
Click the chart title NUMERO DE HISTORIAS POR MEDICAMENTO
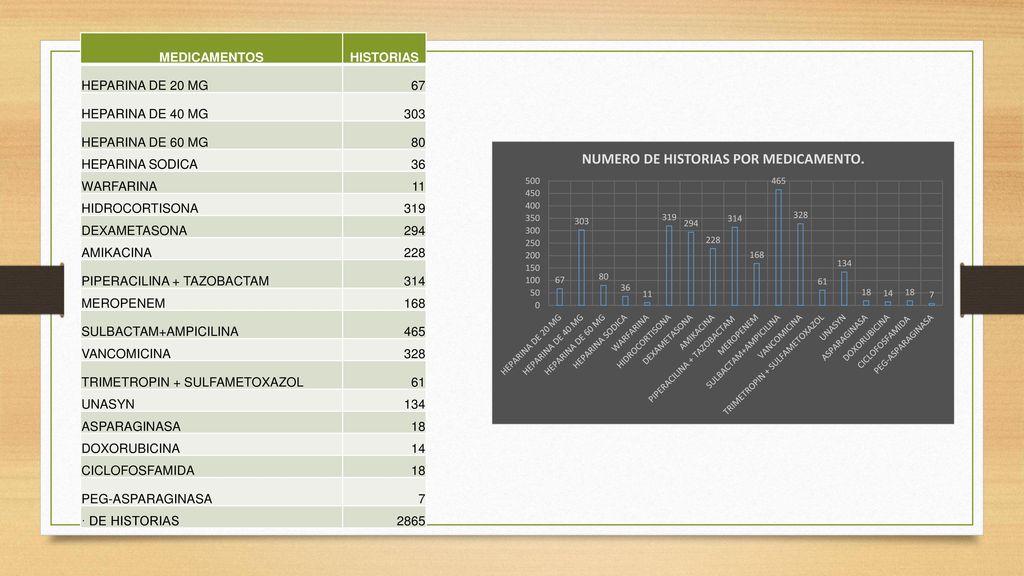(723, 159)
